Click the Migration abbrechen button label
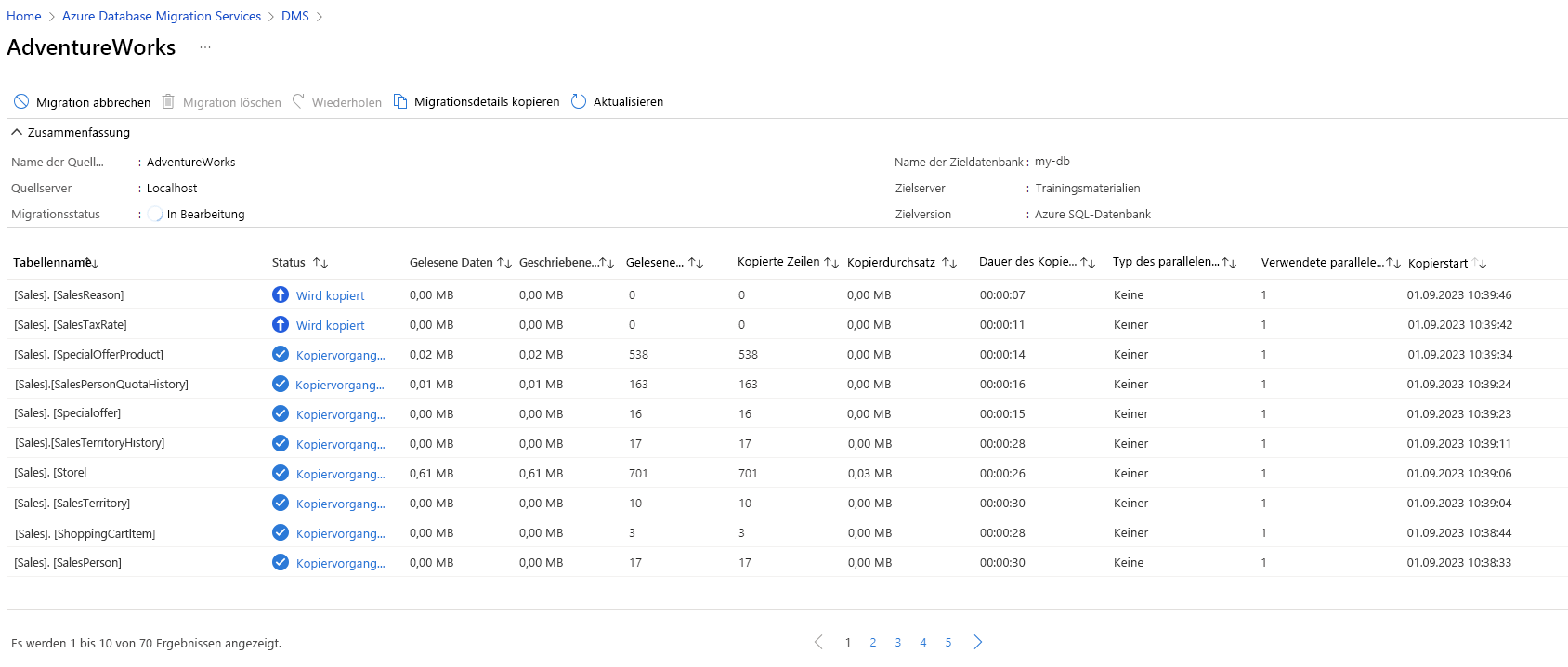 (93, 102)
